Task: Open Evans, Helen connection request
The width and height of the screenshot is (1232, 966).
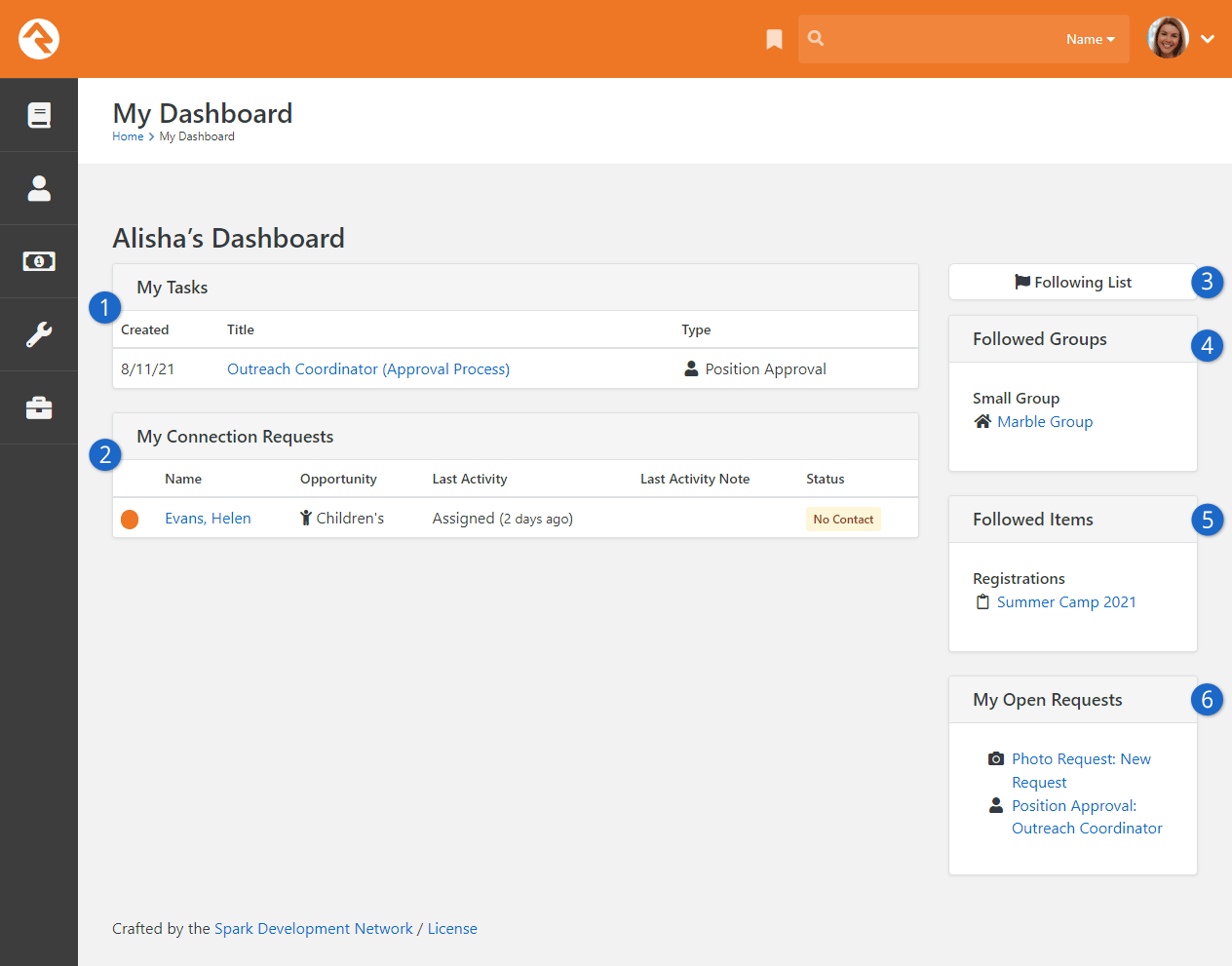Action: tap(208, 518)
